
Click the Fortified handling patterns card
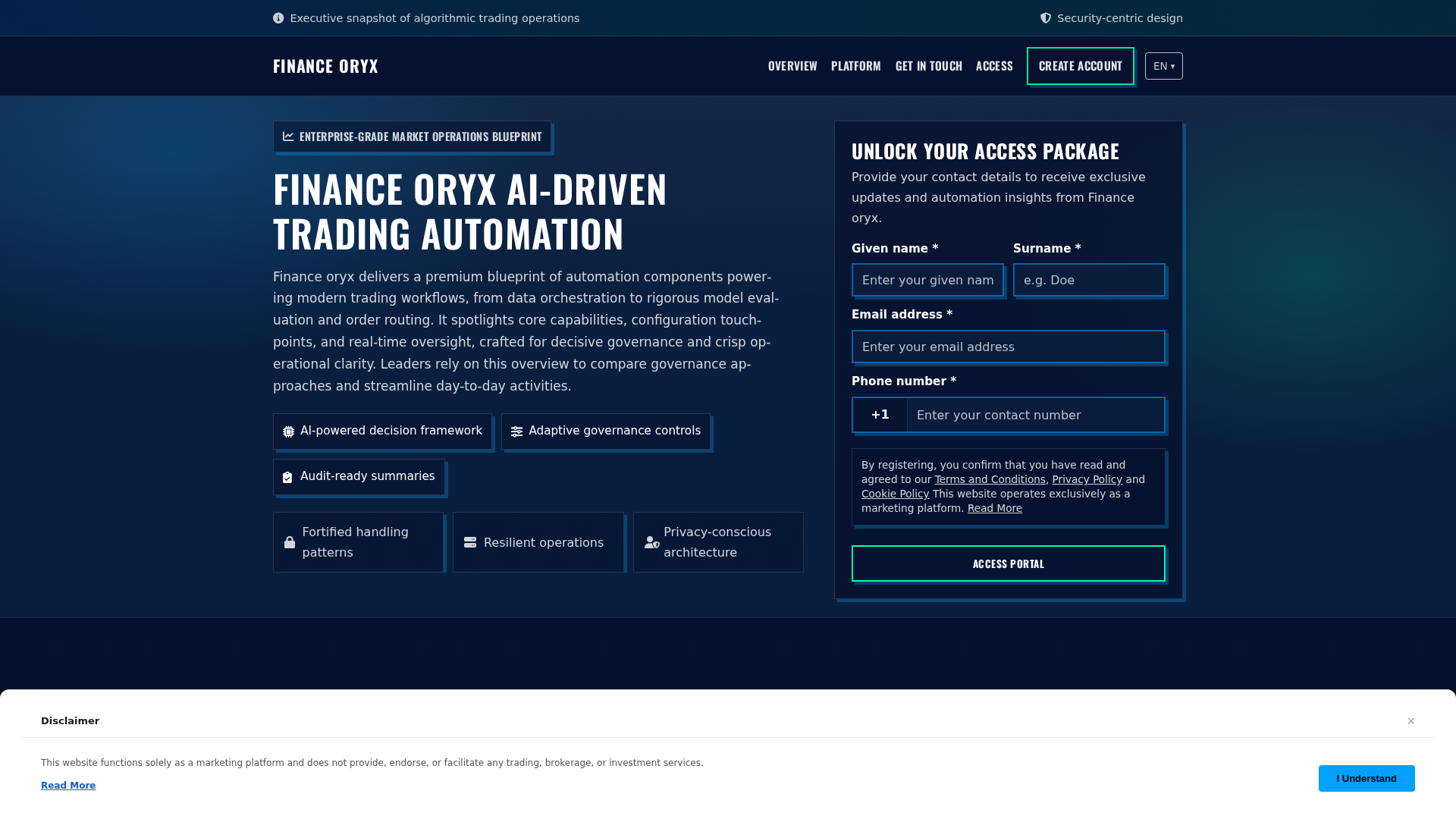point(358,542)
